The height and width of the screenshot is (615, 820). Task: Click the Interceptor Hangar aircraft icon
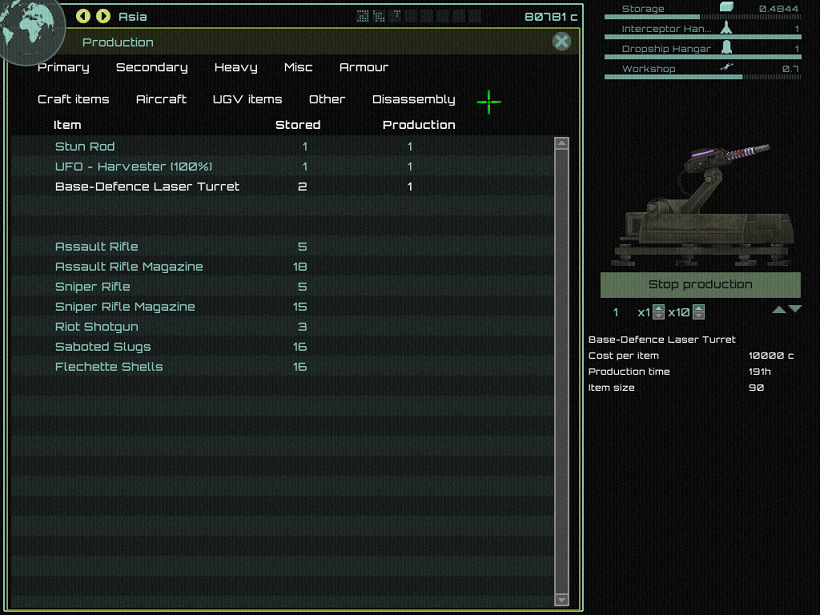click(726, 28)
